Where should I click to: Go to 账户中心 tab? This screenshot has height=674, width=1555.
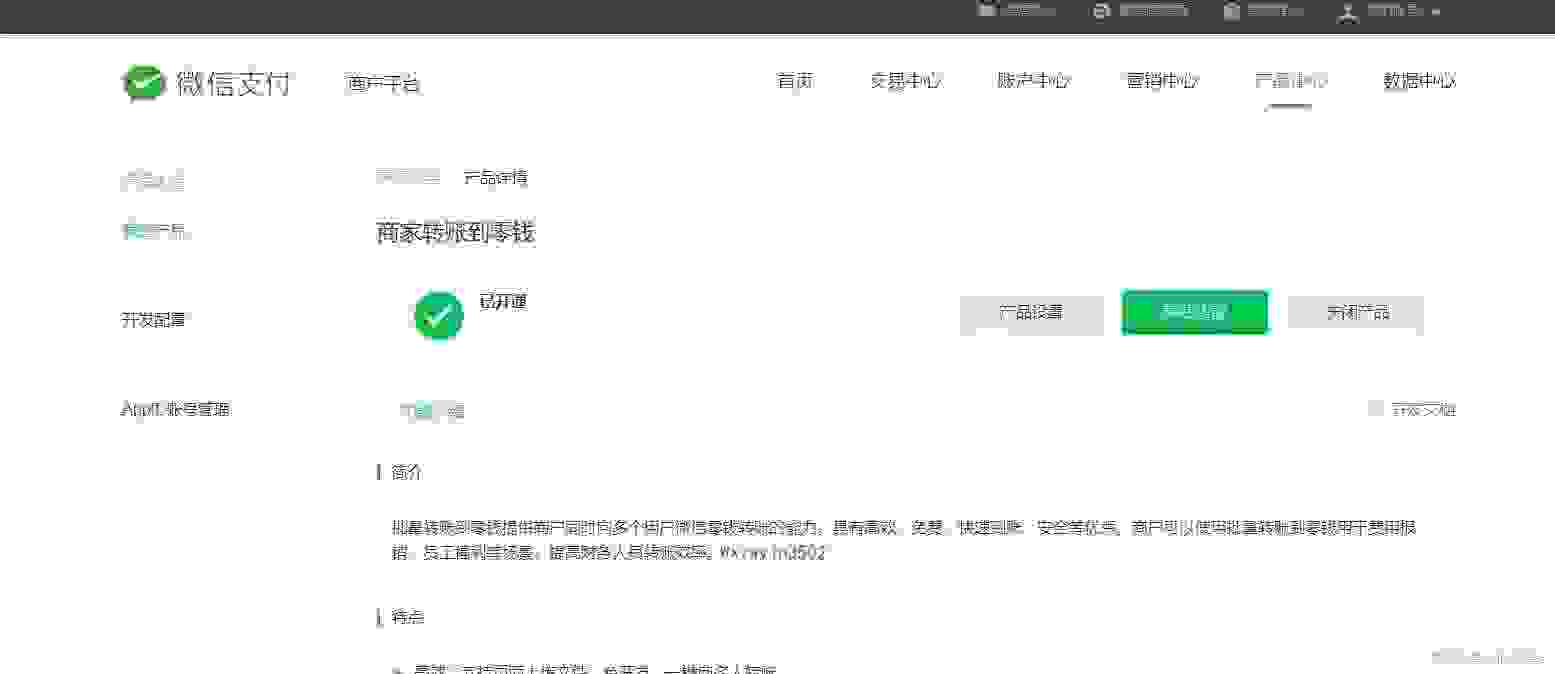click(x=1033, y=82)
